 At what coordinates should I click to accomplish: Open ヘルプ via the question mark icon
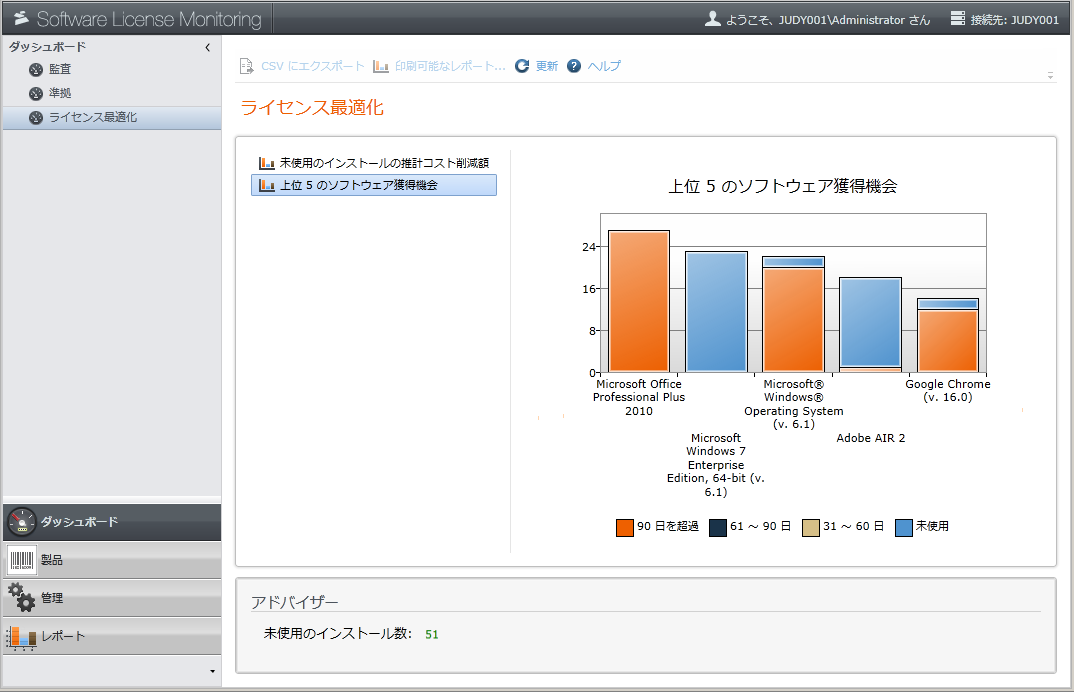click(x=574, y=66)
